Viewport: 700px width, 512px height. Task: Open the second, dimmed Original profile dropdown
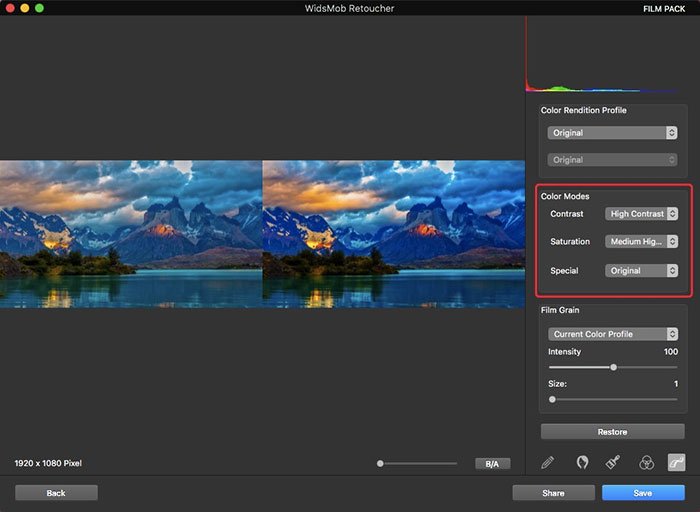pos(612,160)
